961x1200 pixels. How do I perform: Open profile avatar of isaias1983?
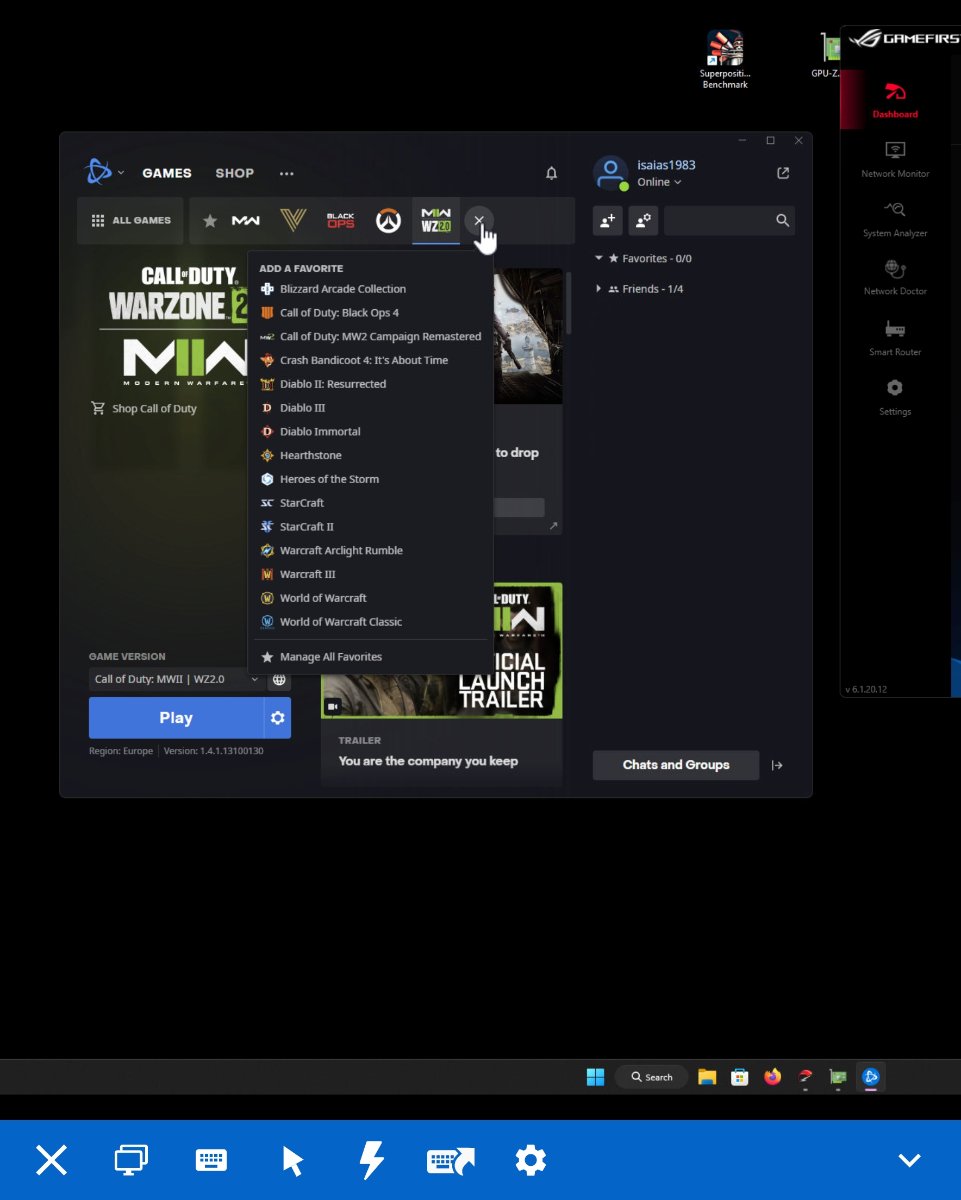point(610,173)
